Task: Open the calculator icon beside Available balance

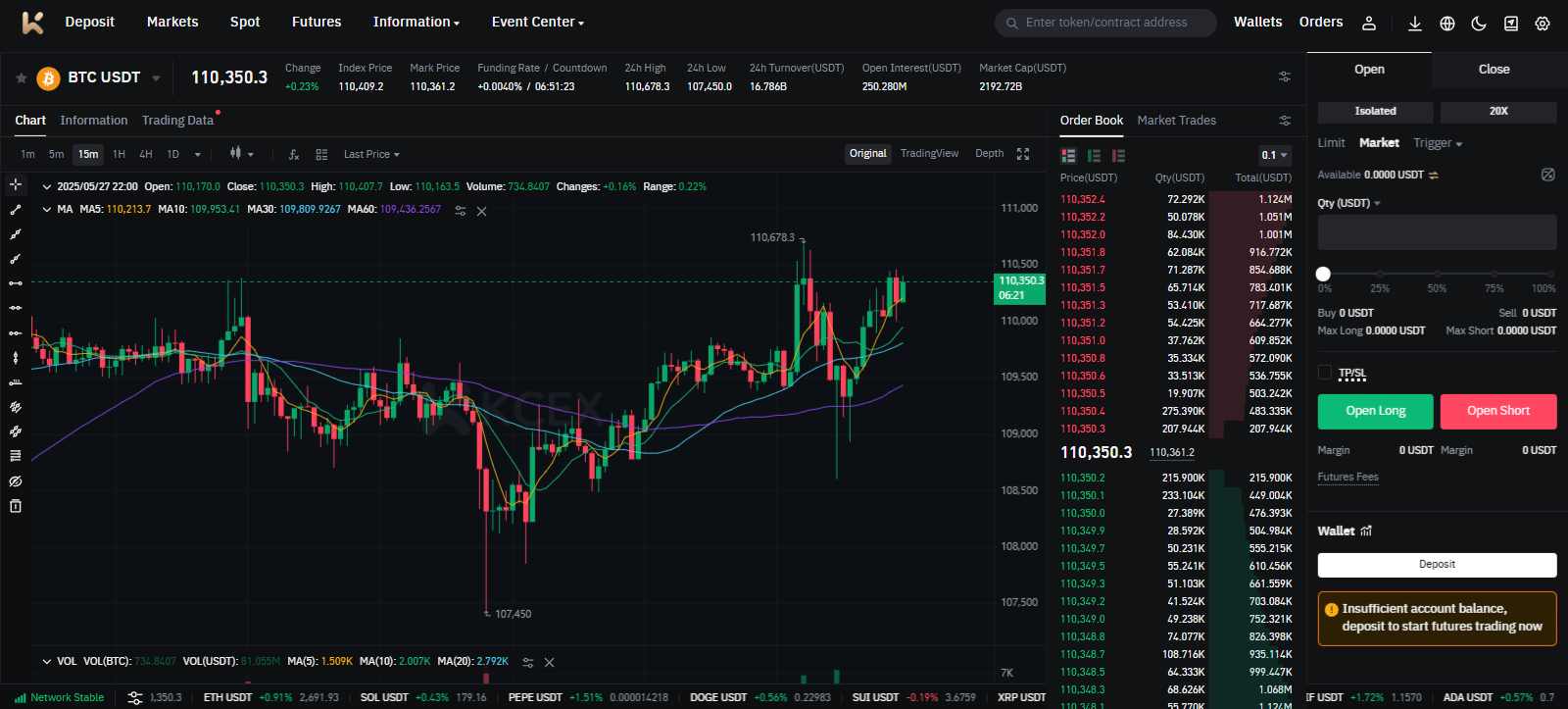Action: [x=1548, y=175]
